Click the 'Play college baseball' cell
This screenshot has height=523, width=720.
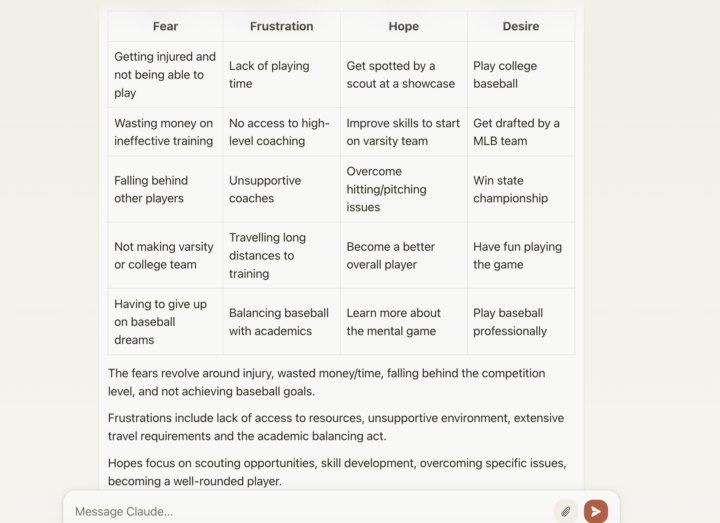pyautogui.click(x=520, y=75)
